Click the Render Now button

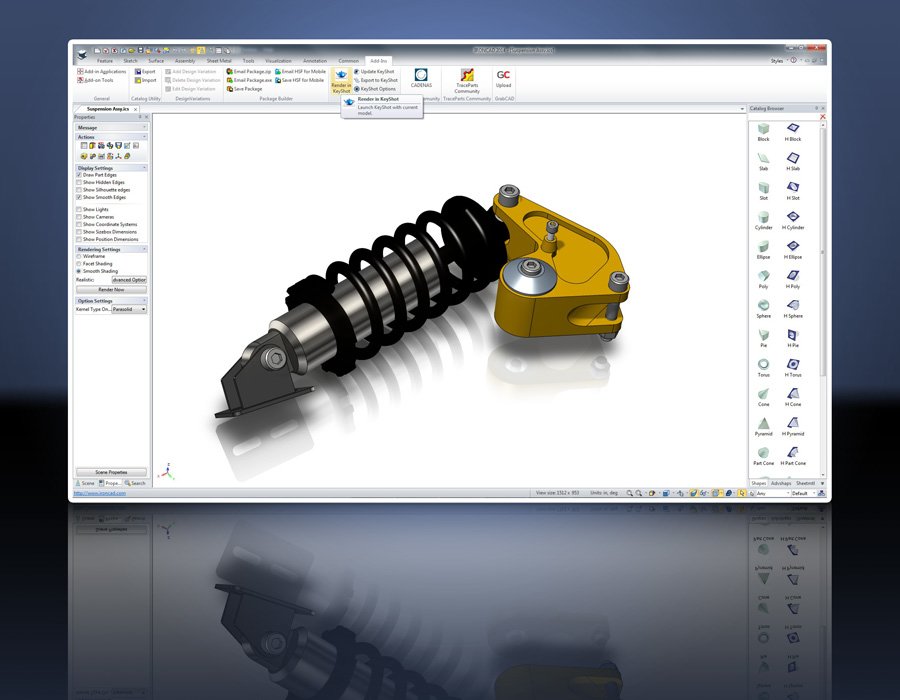pos(111,290)
